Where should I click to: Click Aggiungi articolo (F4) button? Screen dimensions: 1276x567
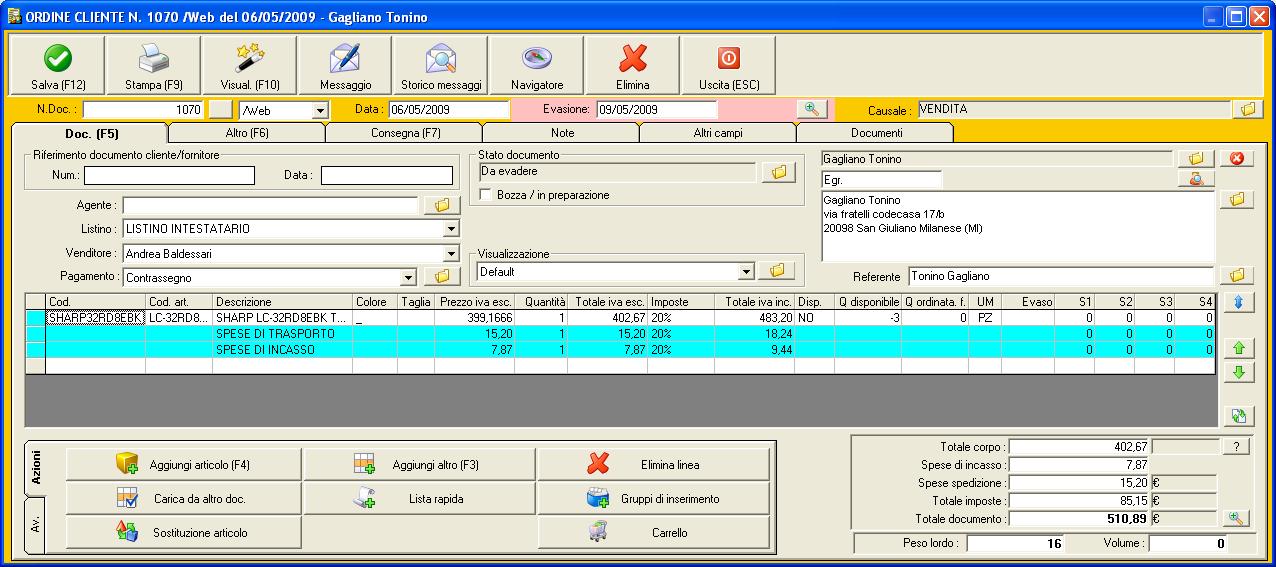coord(184,465)
